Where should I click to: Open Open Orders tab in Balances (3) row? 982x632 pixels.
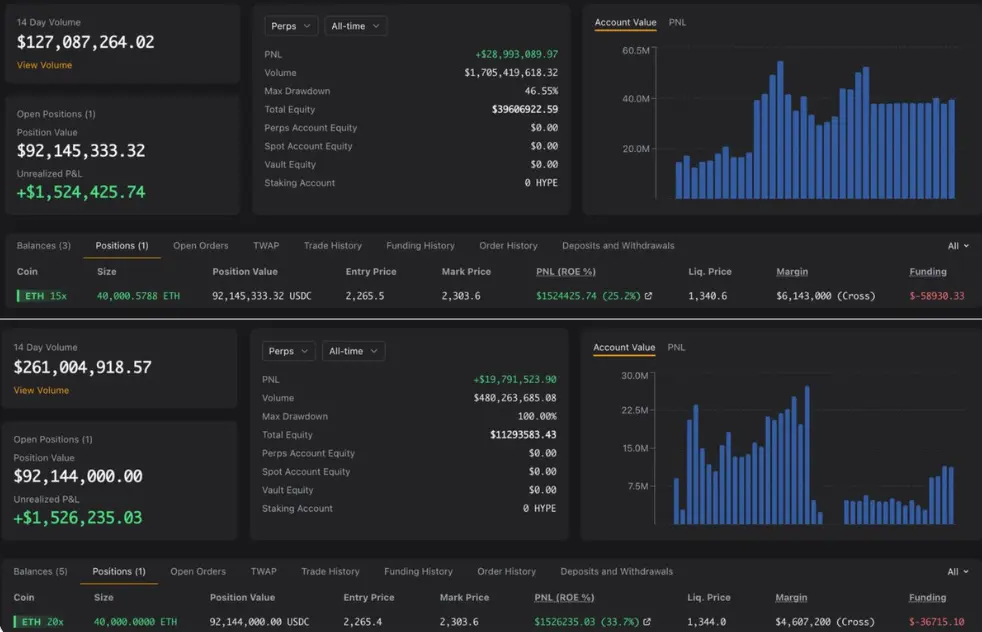(x=200, y=246)
